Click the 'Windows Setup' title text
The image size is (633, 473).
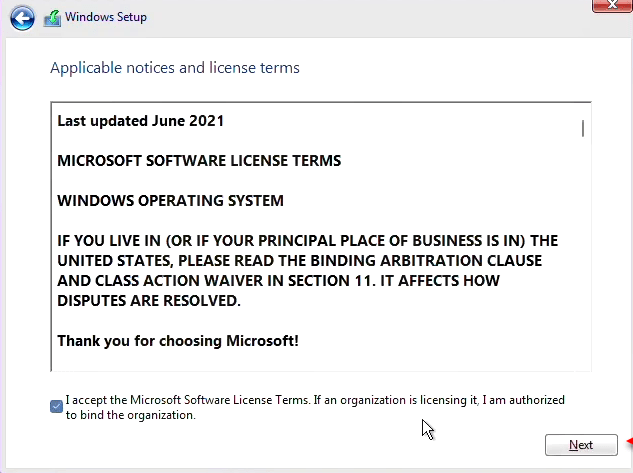point(106,17)
